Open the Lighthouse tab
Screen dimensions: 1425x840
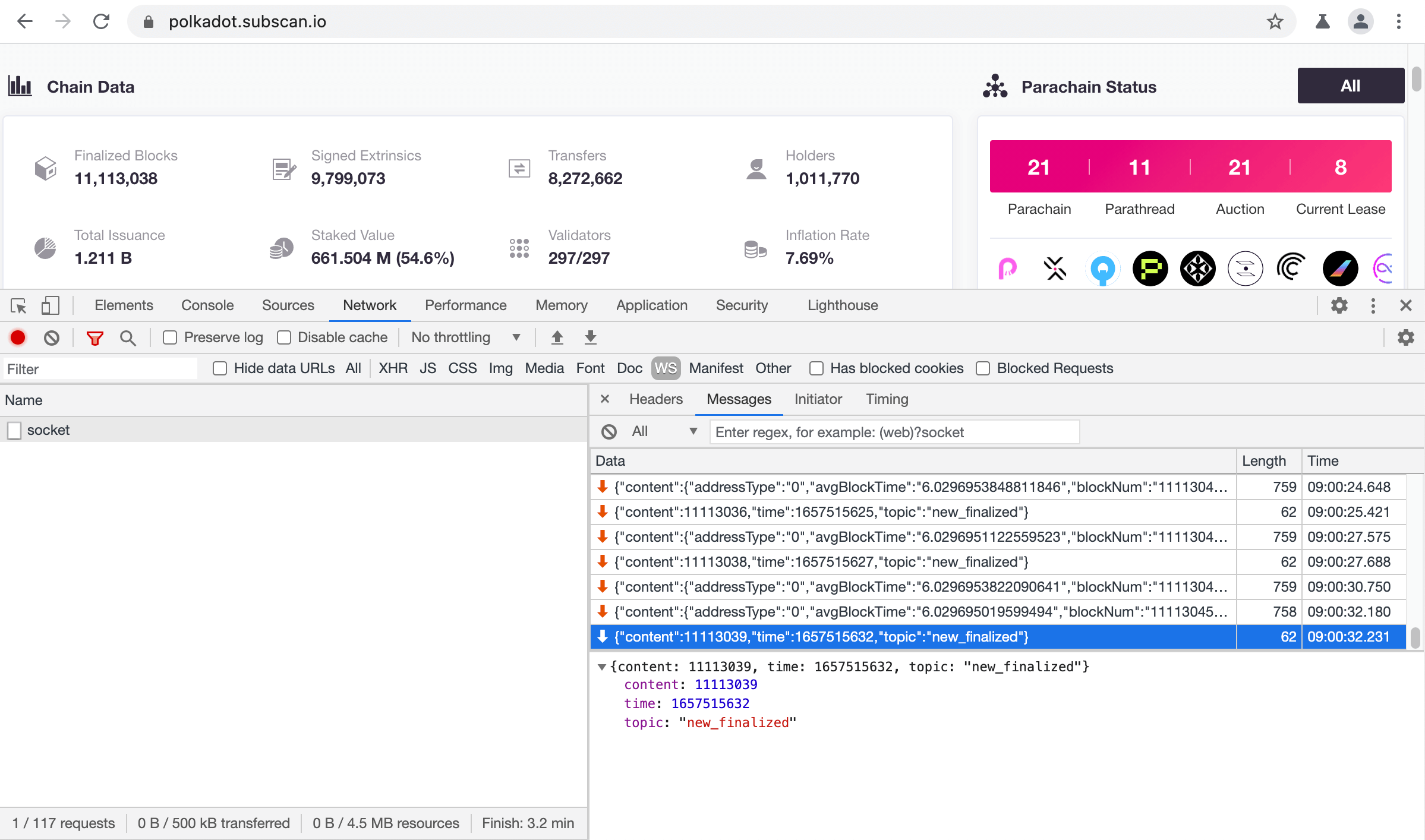(843, 305)
